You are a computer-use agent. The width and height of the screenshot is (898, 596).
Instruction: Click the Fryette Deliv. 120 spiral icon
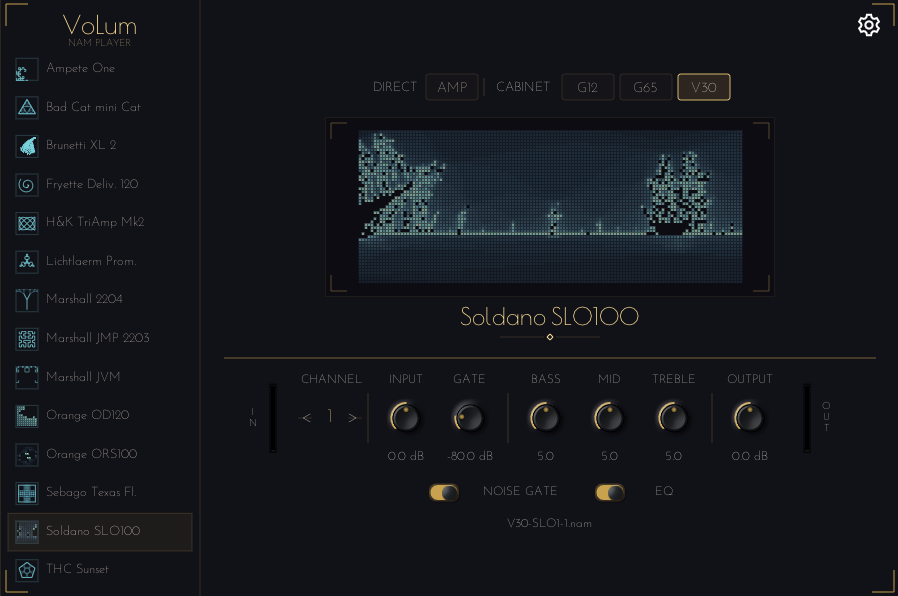point(26,185)
